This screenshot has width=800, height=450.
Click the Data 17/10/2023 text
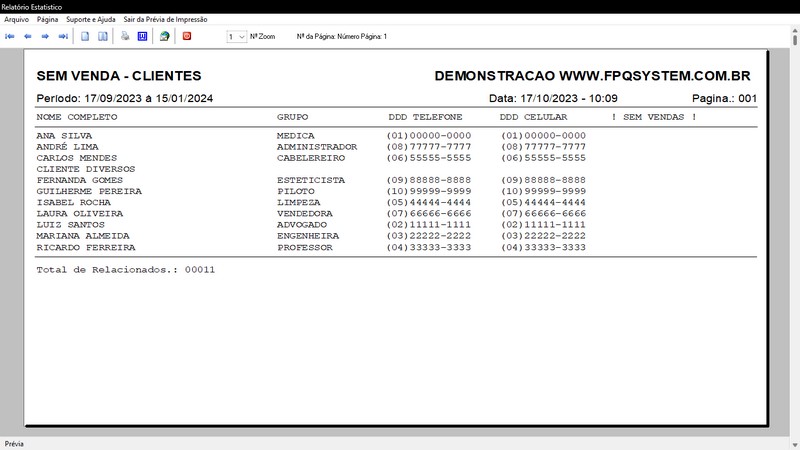[553, 98]
